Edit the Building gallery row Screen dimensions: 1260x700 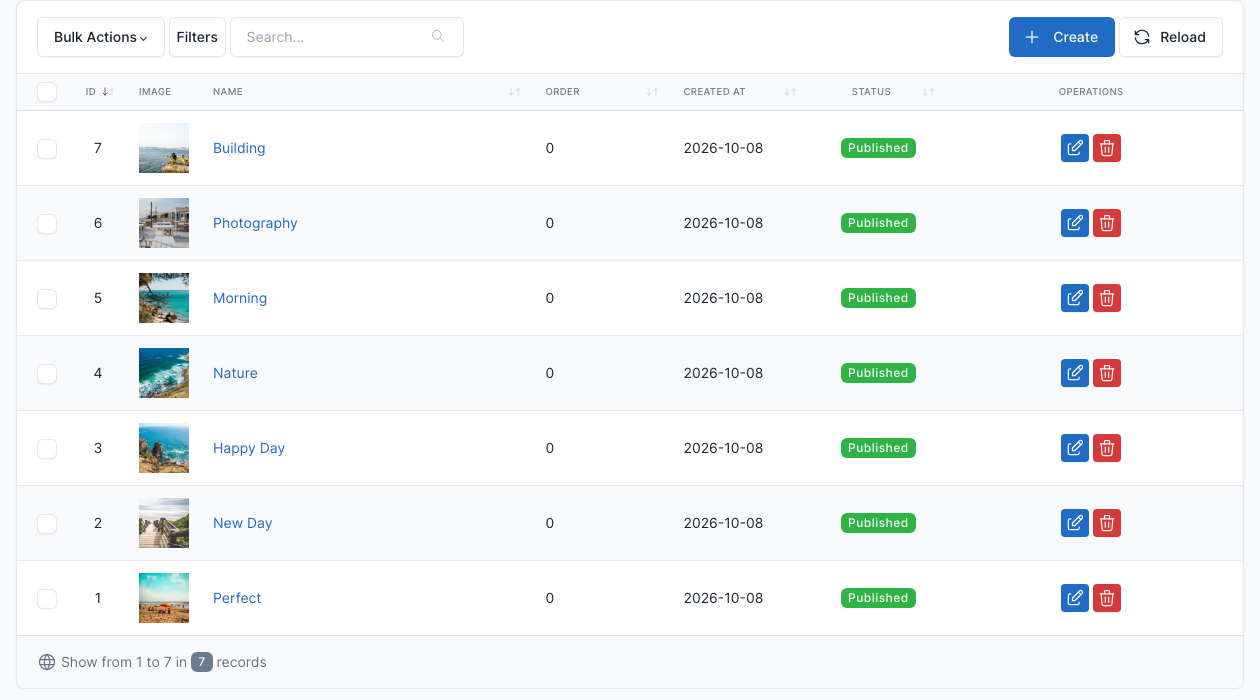point(1075,148)
